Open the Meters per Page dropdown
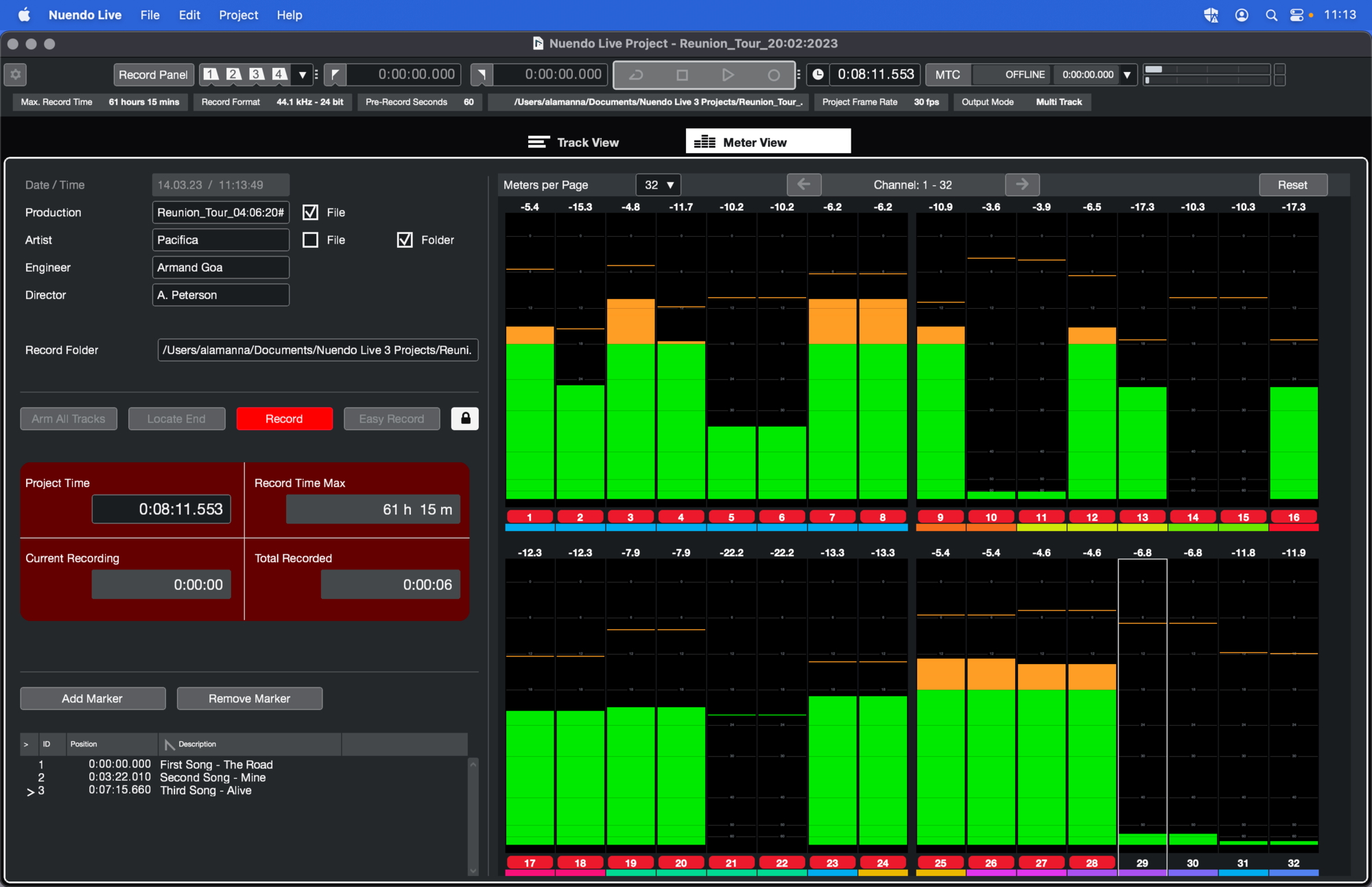Viewport: 1372px width, 887px height. [659, 185]
